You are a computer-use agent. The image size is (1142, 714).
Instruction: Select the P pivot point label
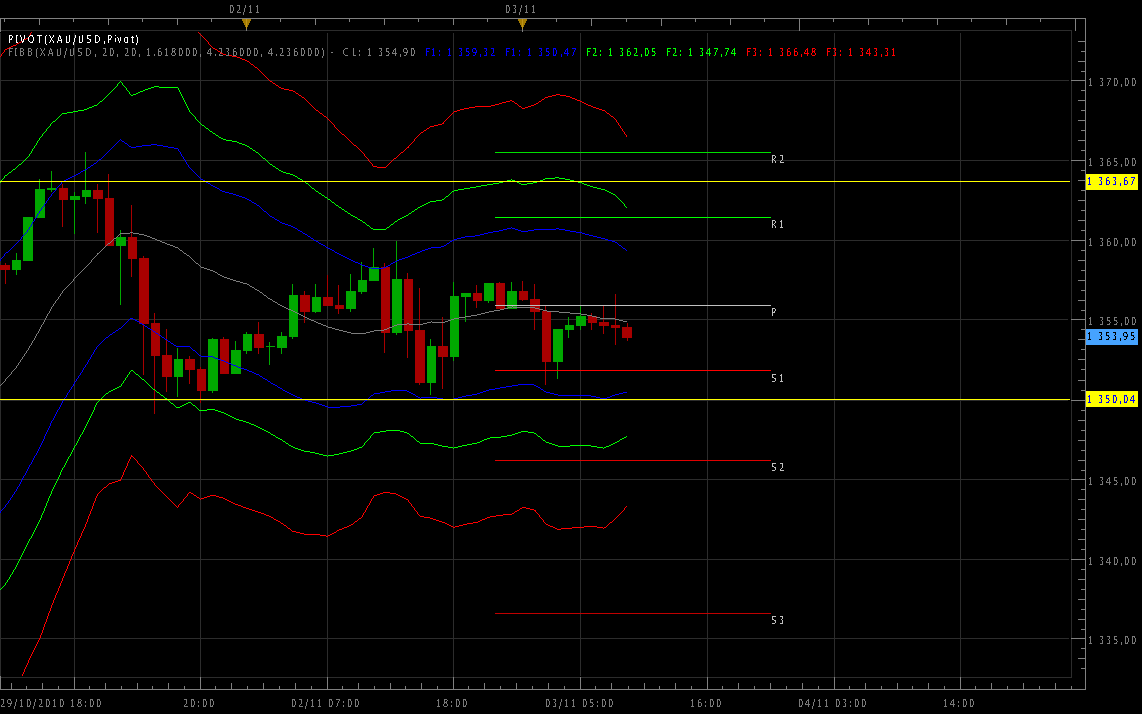774,312
